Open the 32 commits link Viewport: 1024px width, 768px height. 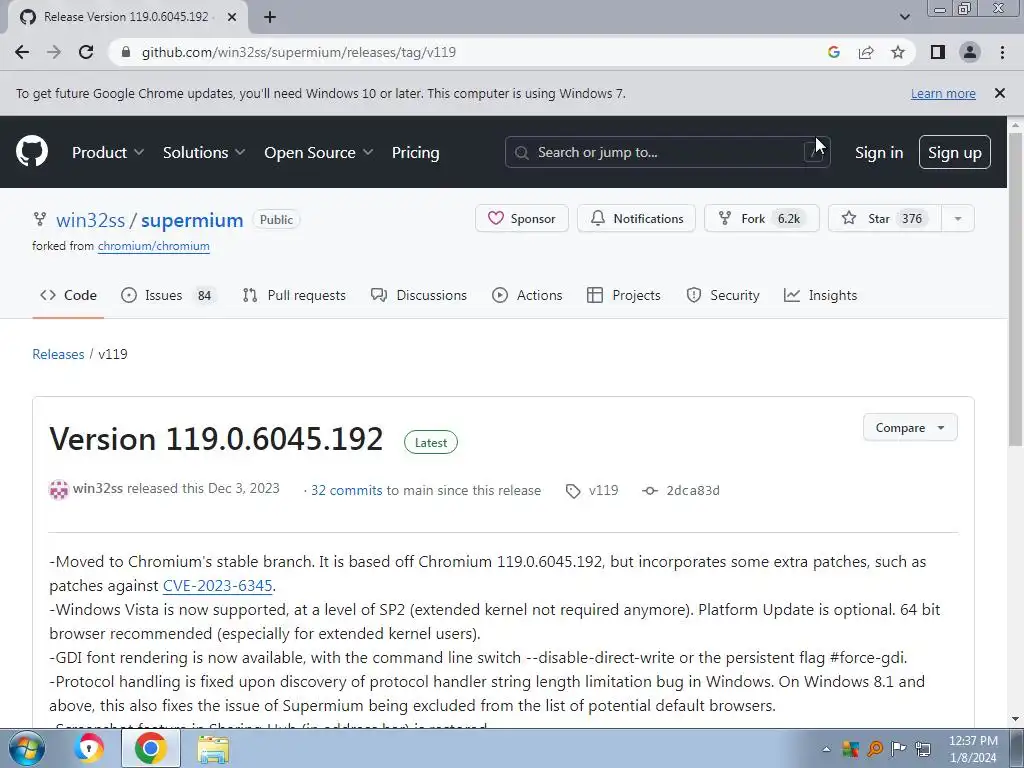click(346, 490)
